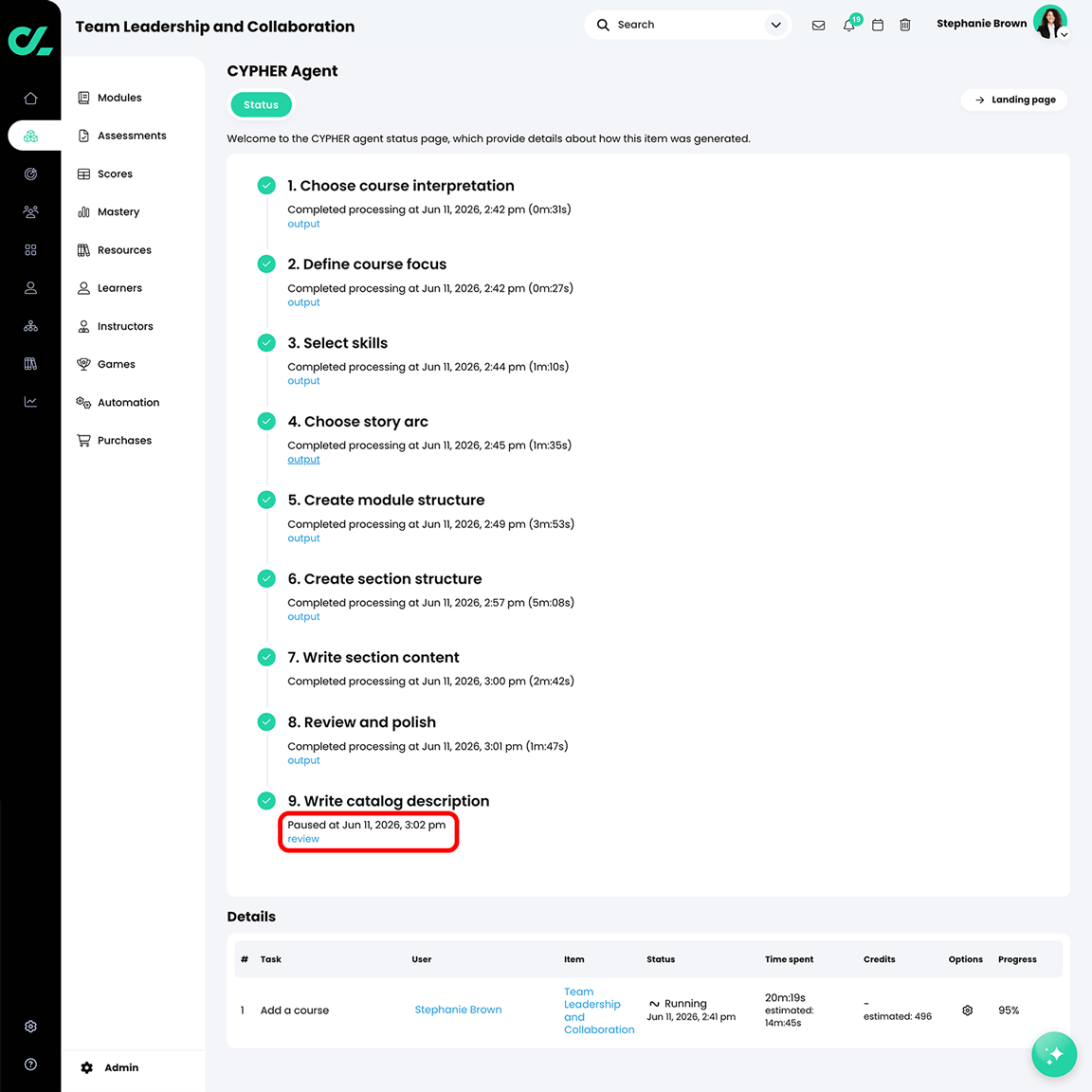
Task: Click the Paused at Jun 11, 2026 text
Action: point(366,825)
